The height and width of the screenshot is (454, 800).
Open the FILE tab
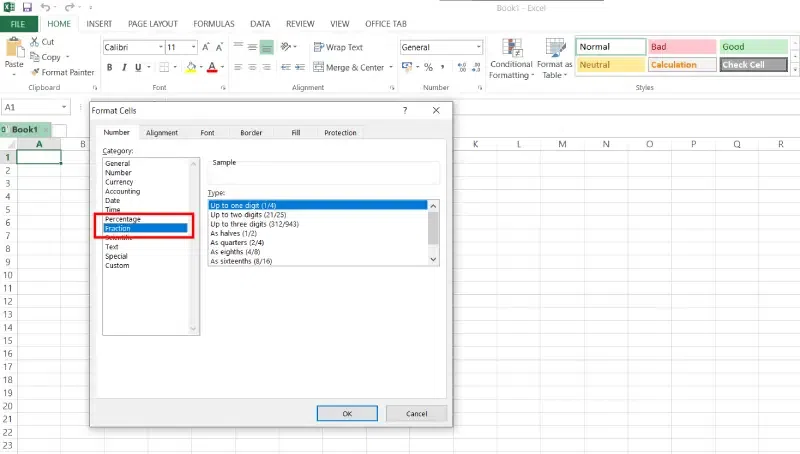click(18, 24)
